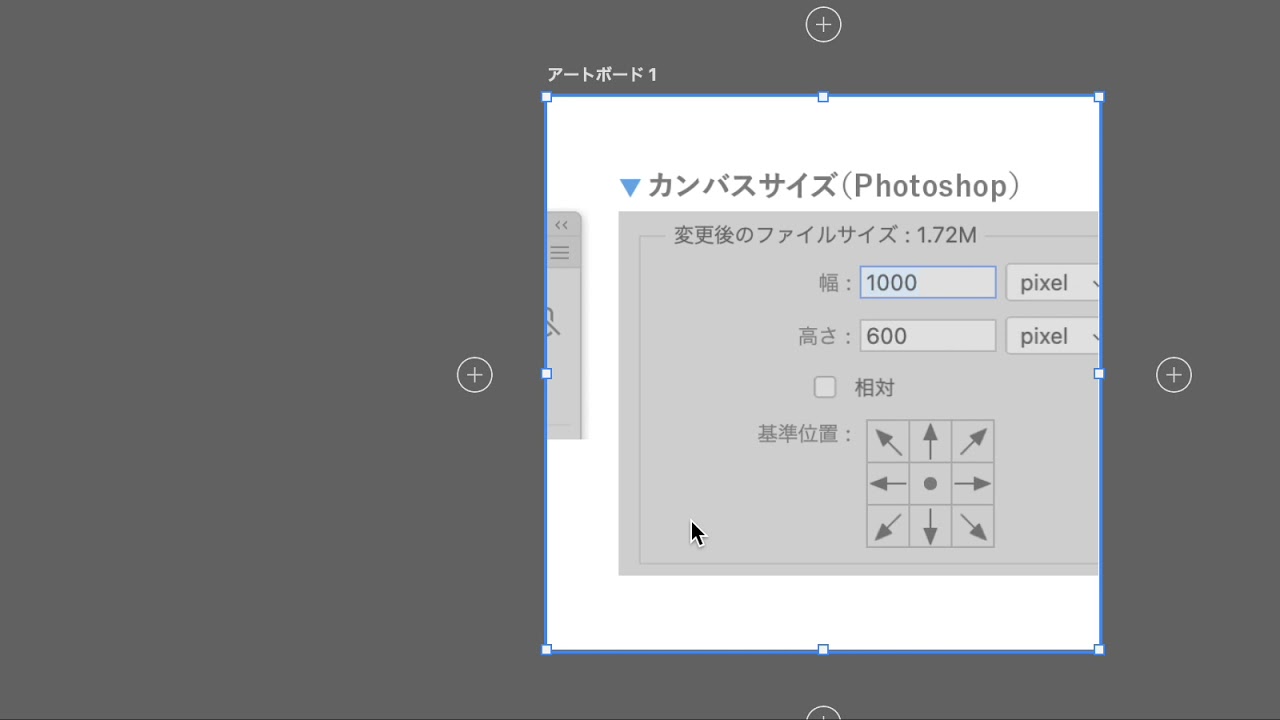Select the left arrow in the 基準位置 grid
Image resolution: width=1280 pixels, height=720 pixels.
[x=888, y=484]
